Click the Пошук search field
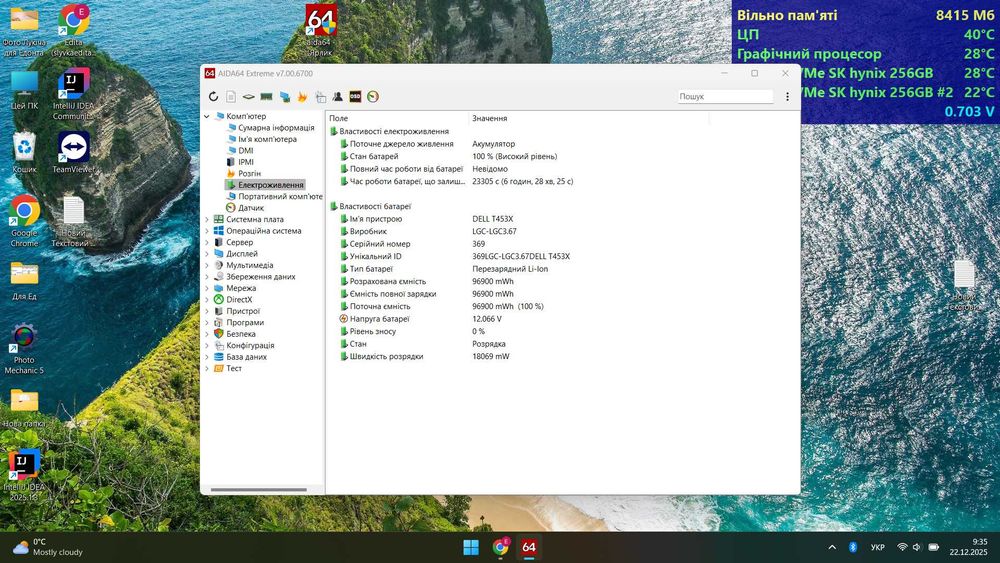Screen dimensions: 1000x563 (725, 97)
